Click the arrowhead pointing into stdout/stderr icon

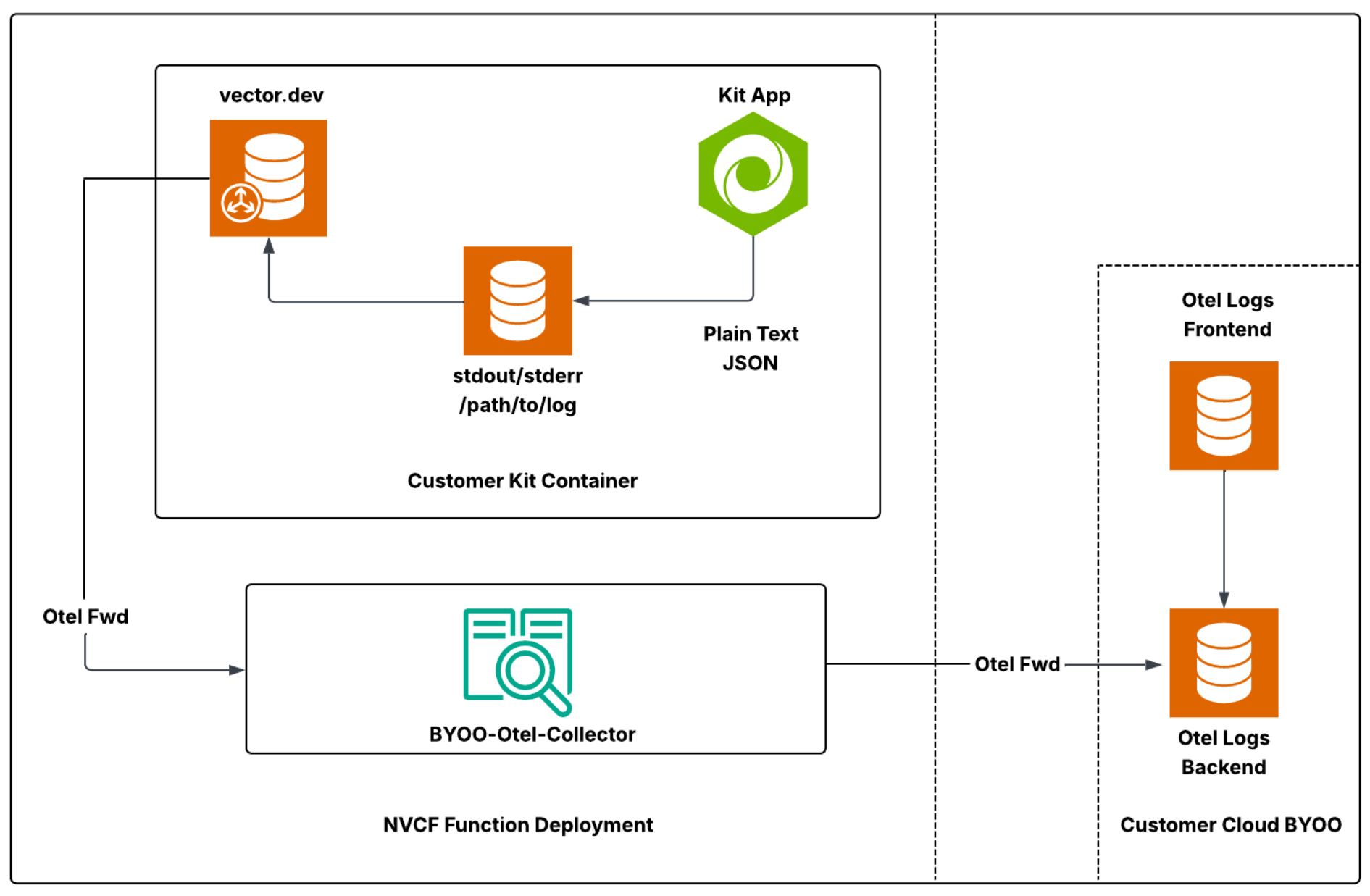(x=581, y=301)
